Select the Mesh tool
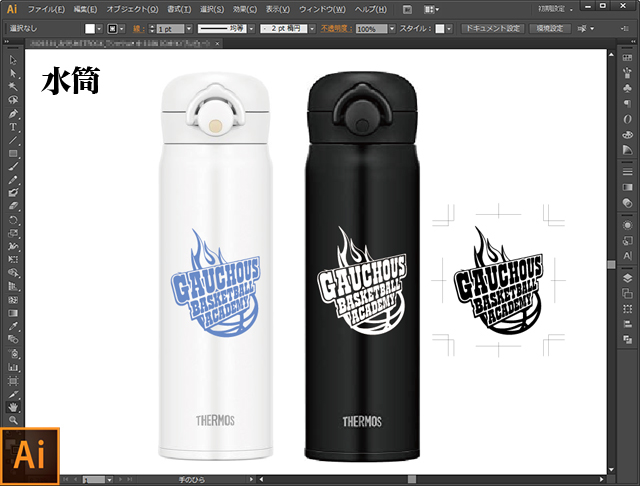This screenshot has width=640, height=486. pos(13,300)
